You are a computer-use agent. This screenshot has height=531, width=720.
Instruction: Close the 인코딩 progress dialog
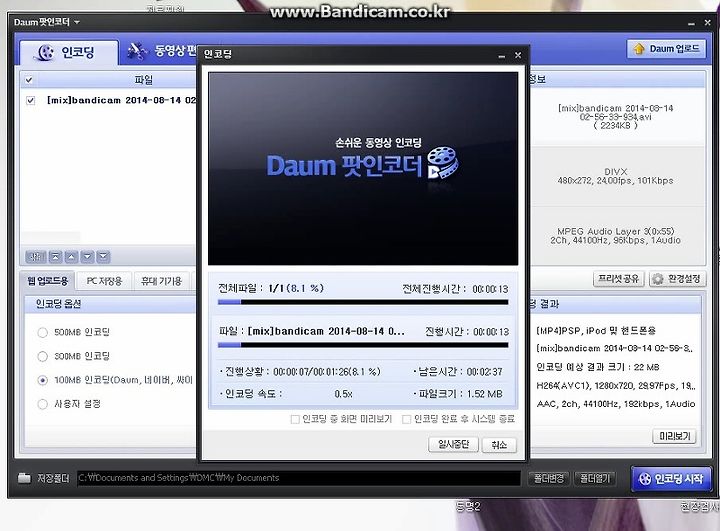click(x=518, y=55)
